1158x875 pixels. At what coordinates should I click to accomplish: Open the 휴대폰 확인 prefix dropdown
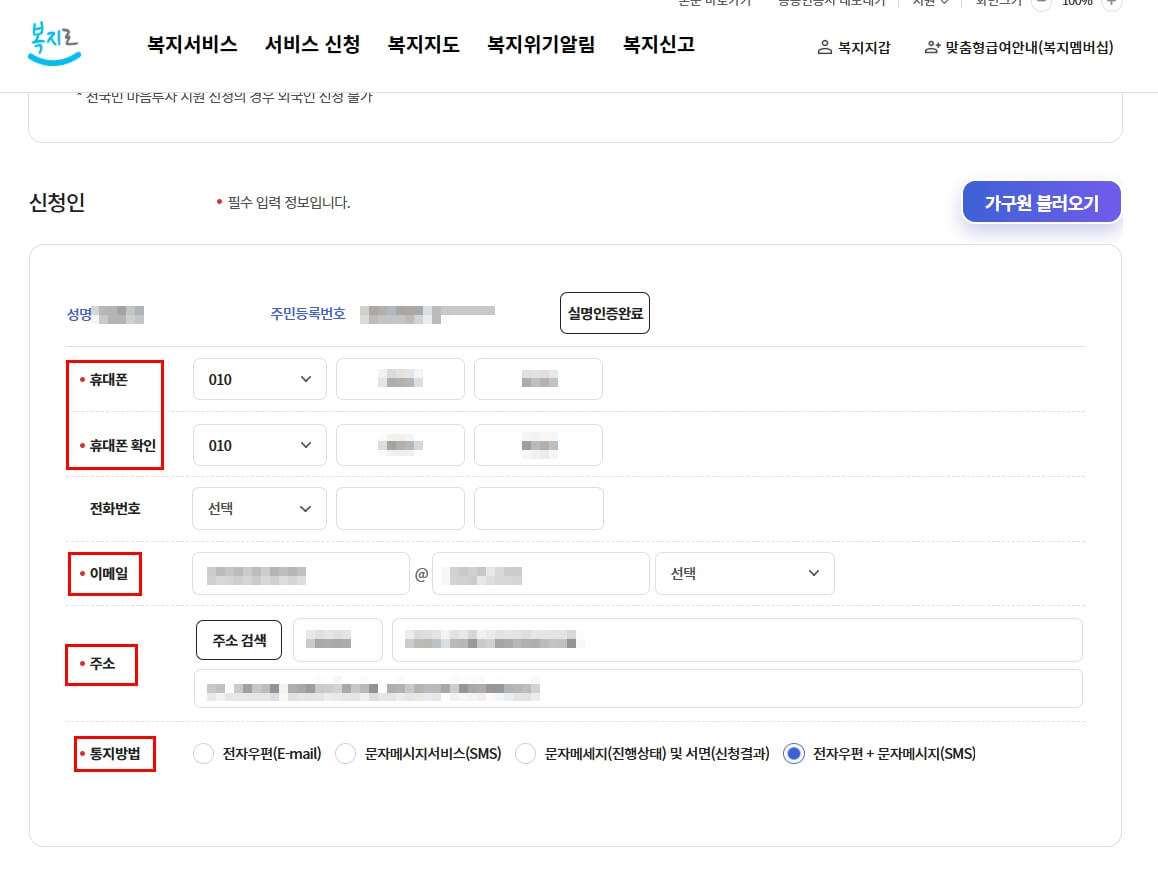[x=259, y=444]
